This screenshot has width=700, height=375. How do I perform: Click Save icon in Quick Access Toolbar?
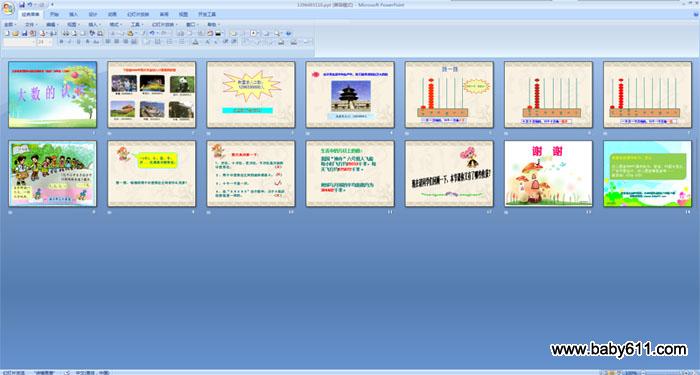point(22,5)
